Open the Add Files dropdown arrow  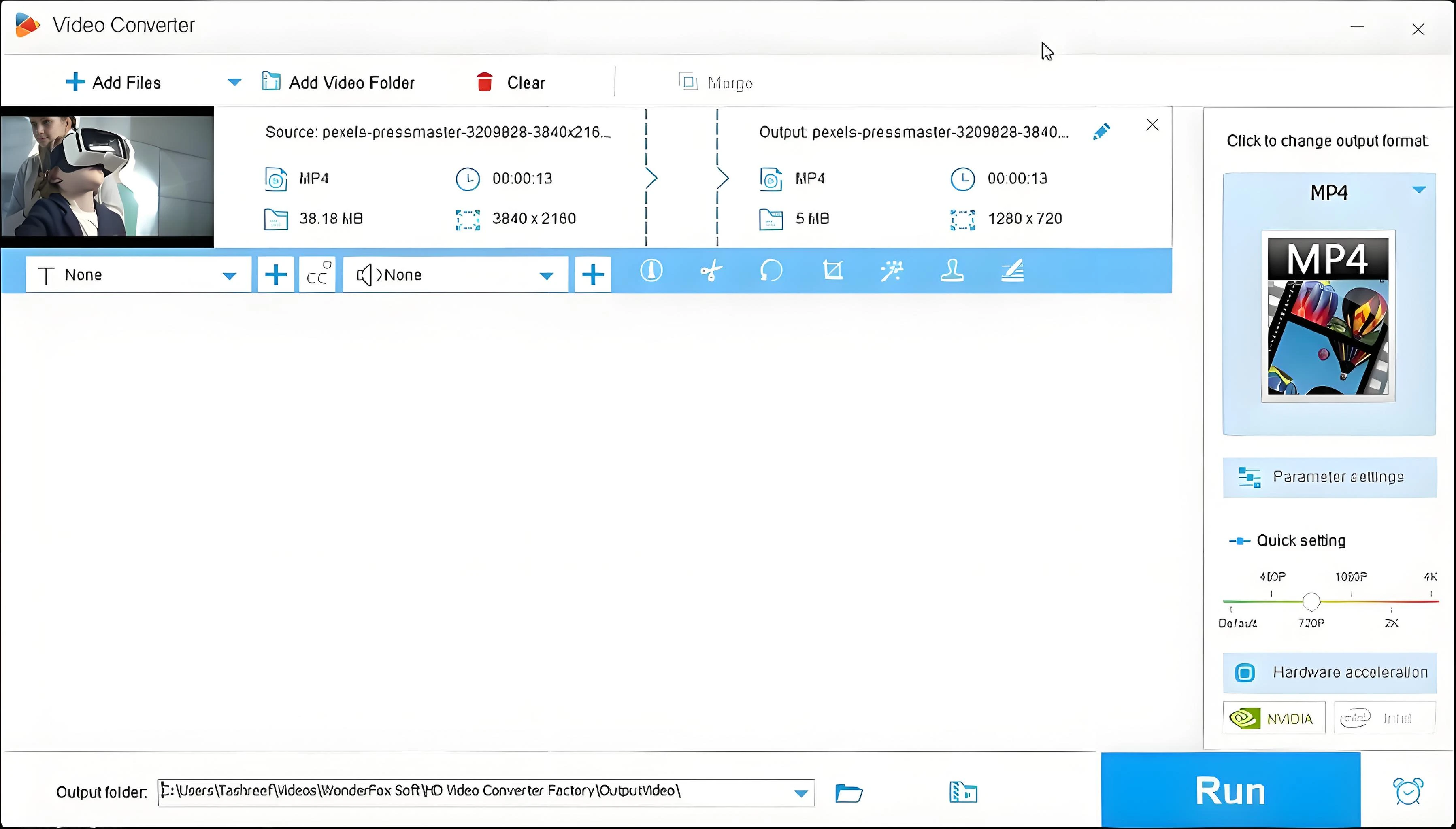click(234, 83)
